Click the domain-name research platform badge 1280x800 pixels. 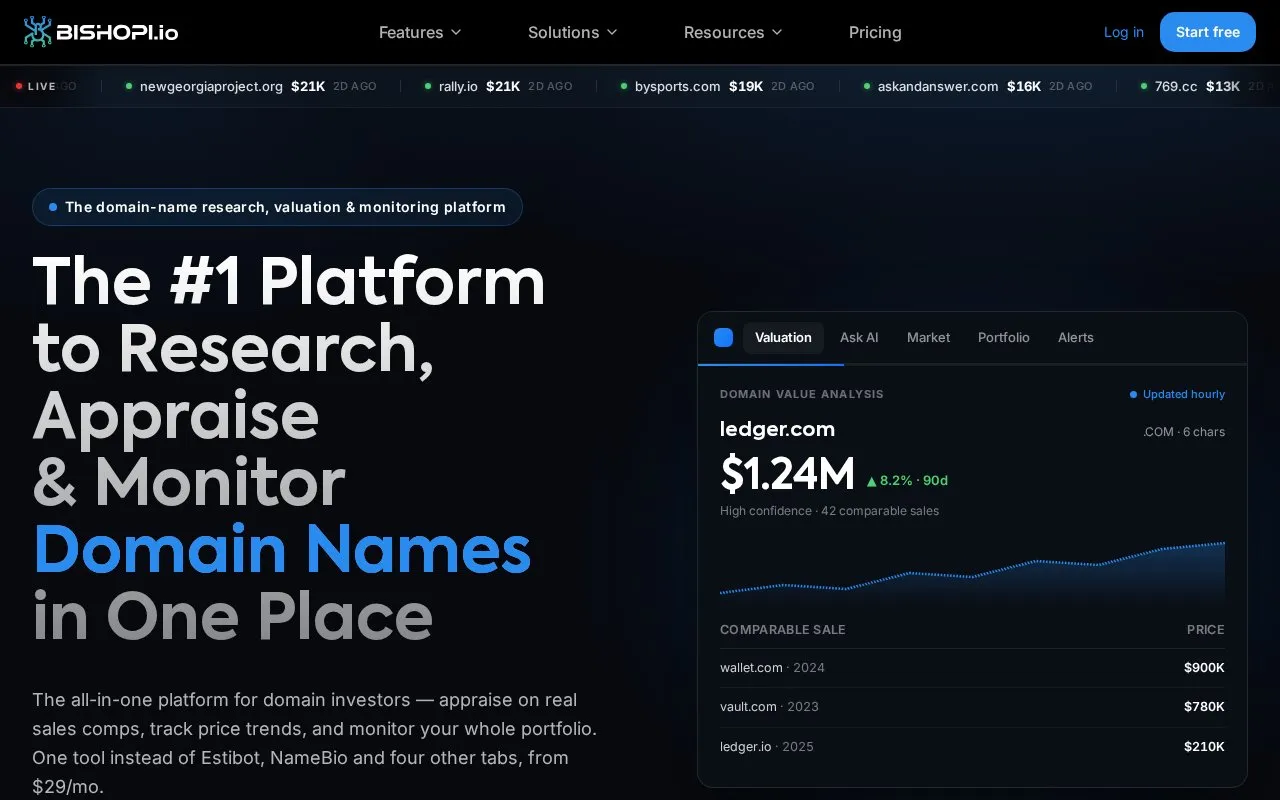pyautogui.click(x=277, y=207)
